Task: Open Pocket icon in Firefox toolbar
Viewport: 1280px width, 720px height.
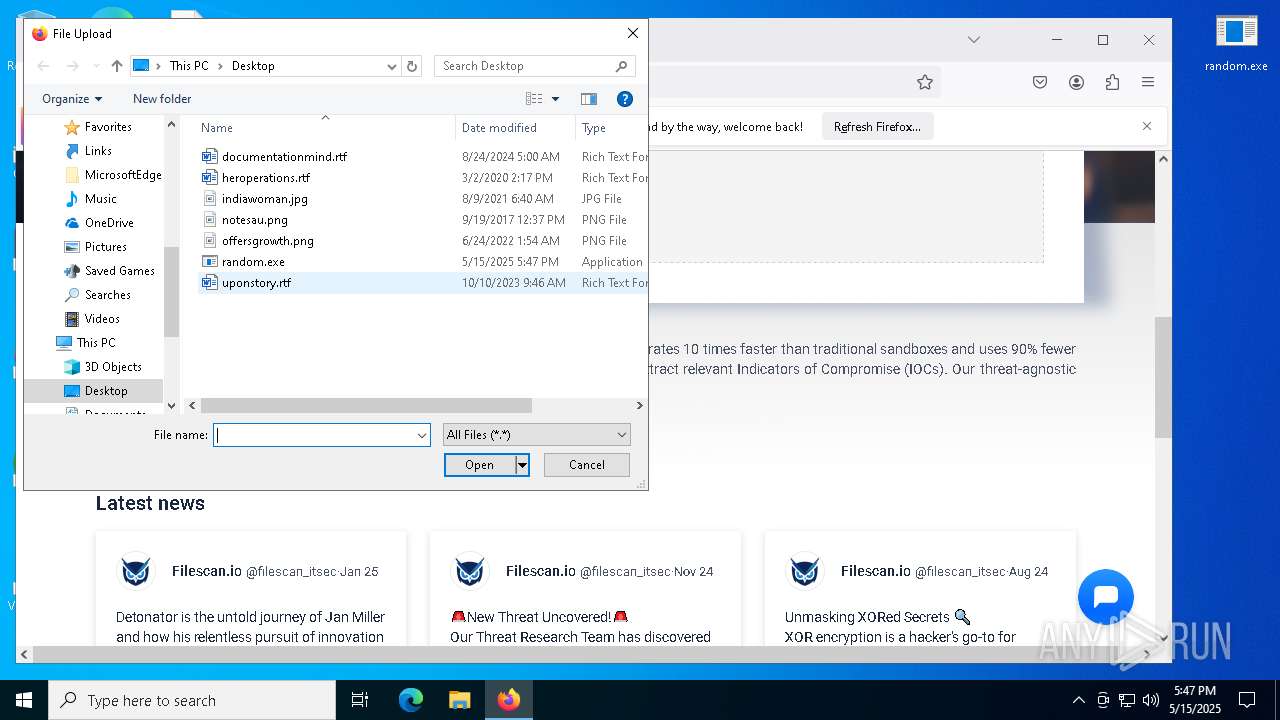Action: [1040, 82]
